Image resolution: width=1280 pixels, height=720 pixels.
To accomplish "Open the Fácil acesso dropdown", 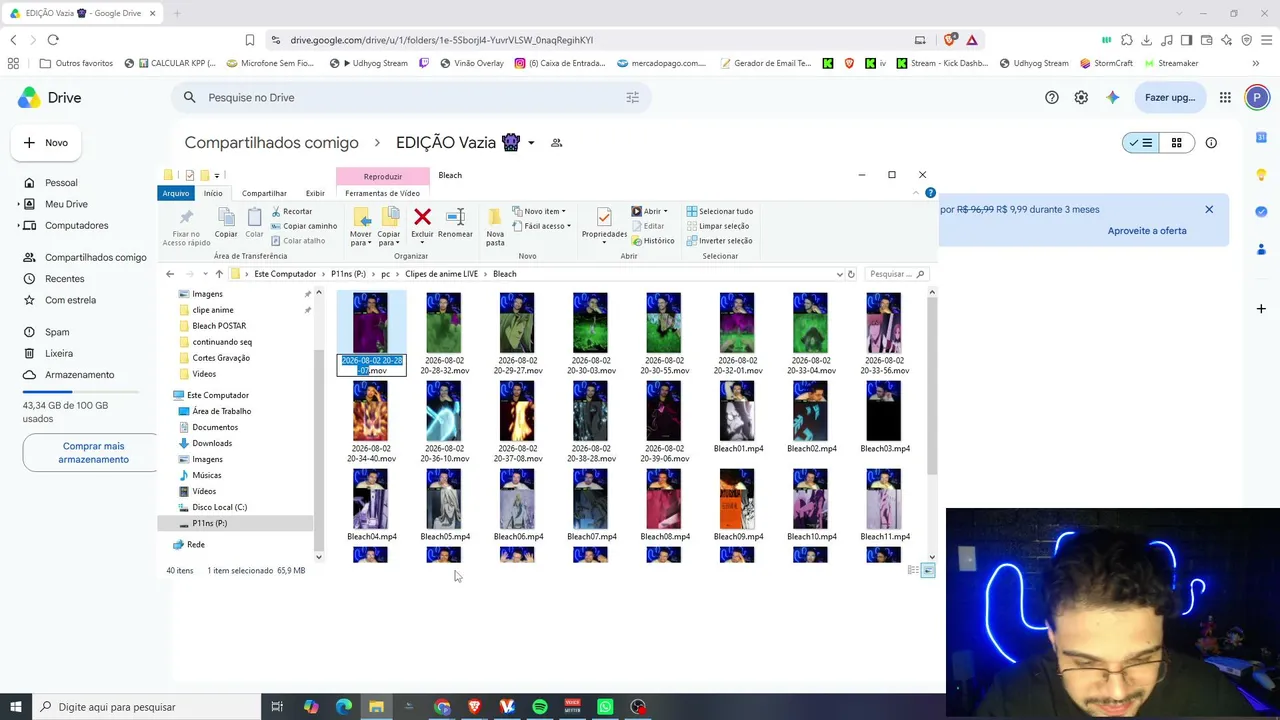I will click(541, 226).
